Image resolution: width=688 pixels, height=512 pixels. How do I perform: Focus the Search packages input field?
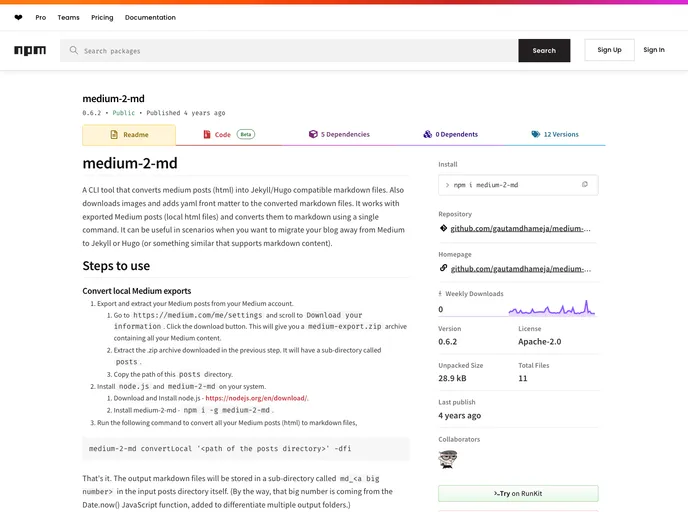click(x=289, y=50)
